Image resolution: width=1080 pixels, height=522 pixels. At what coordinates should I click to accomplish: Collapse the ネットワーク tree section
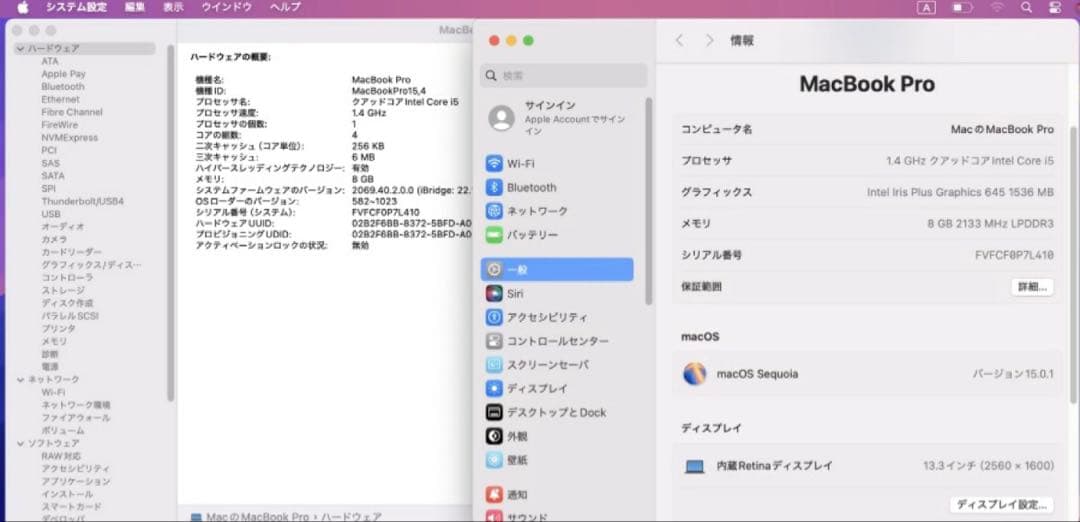click(21, 379)
